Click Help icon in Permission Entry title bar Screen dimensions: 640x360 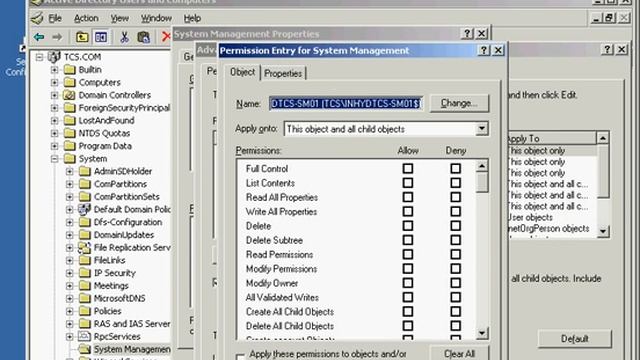tap(484, 50)
